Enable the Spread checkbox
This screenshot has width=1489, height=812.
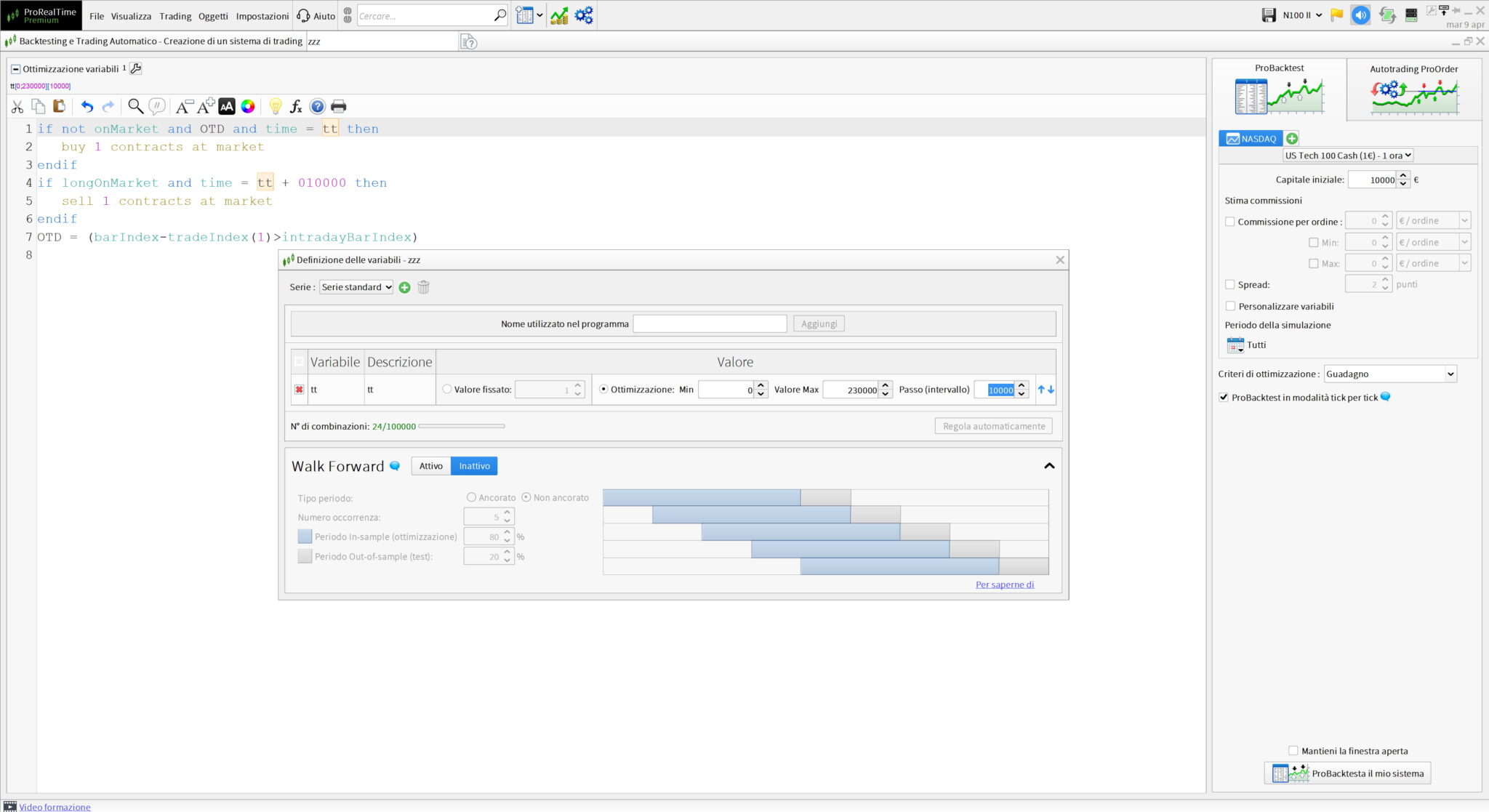tap(1230, 285)
